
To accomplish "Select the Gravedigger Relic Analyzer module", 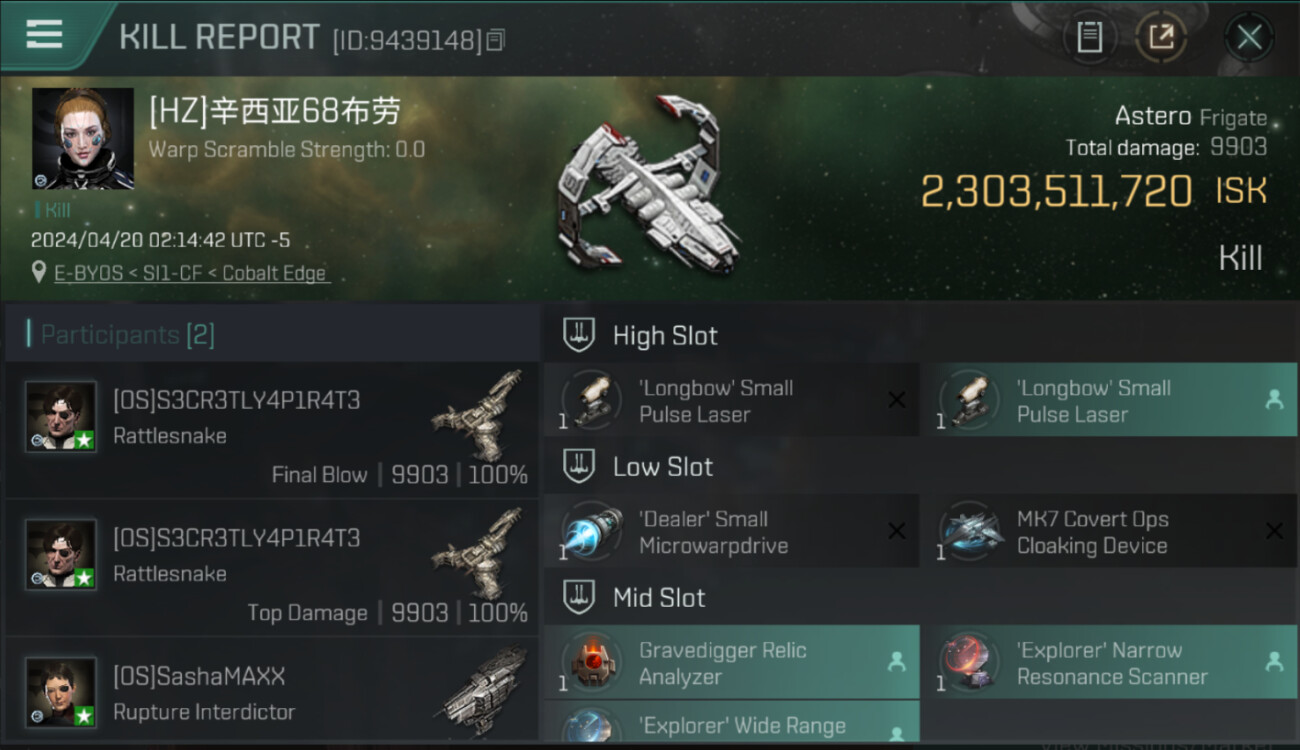I will click(731, 662).
